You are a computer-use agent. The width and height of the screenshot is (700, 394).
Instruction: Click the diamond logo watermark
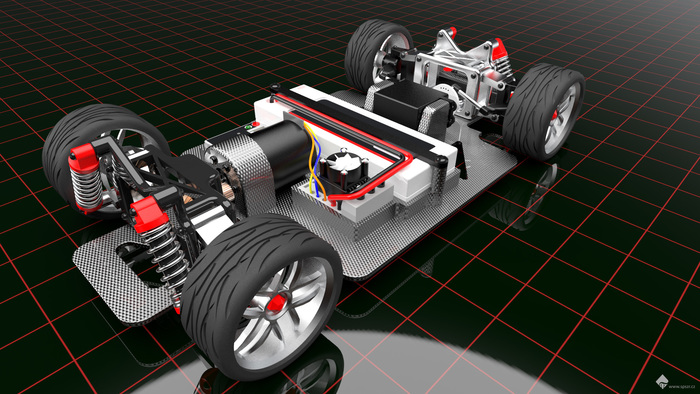[662, 382]
